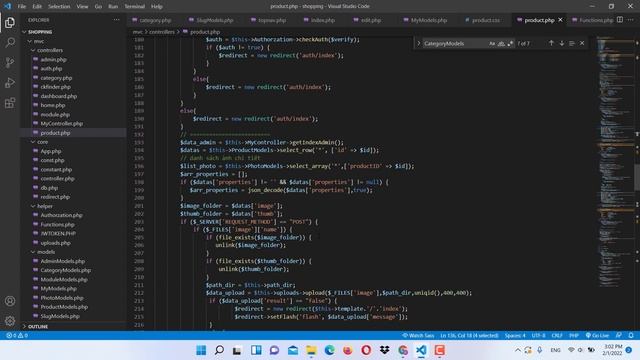Screen dimensions: 640x360
Task: Open ProductModels.php in the explorer
Action: [x=64, y=307]
